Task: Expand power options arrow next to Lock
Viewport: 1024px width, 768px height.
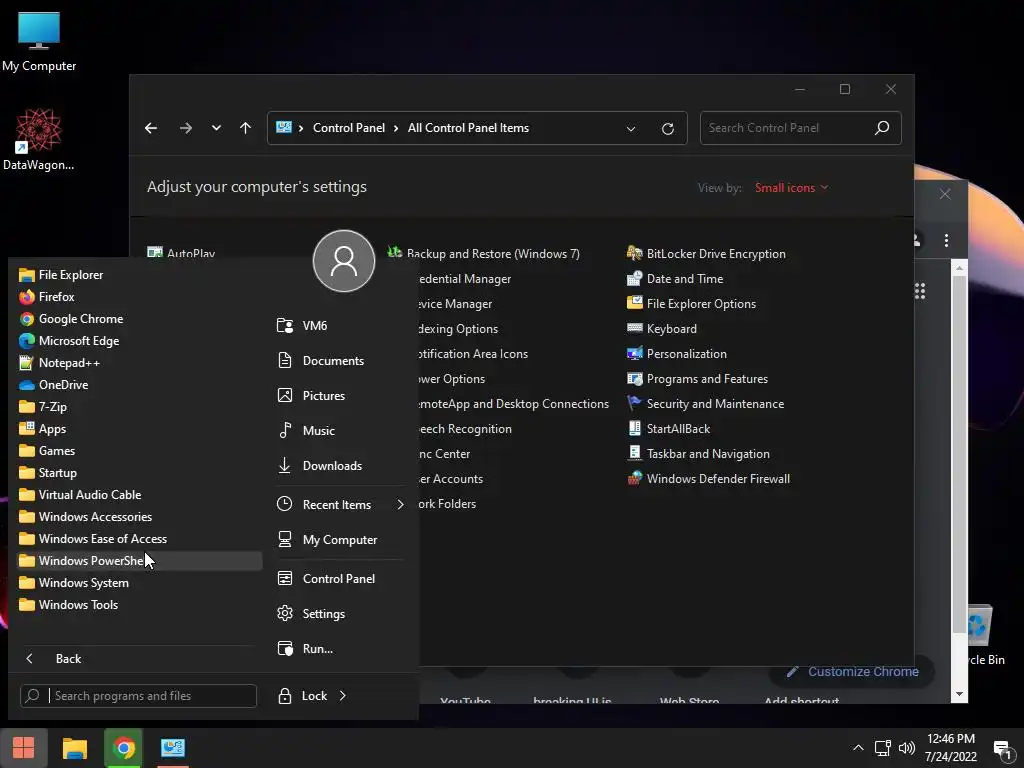Action: pyautogui.click(x=343, y=696)
